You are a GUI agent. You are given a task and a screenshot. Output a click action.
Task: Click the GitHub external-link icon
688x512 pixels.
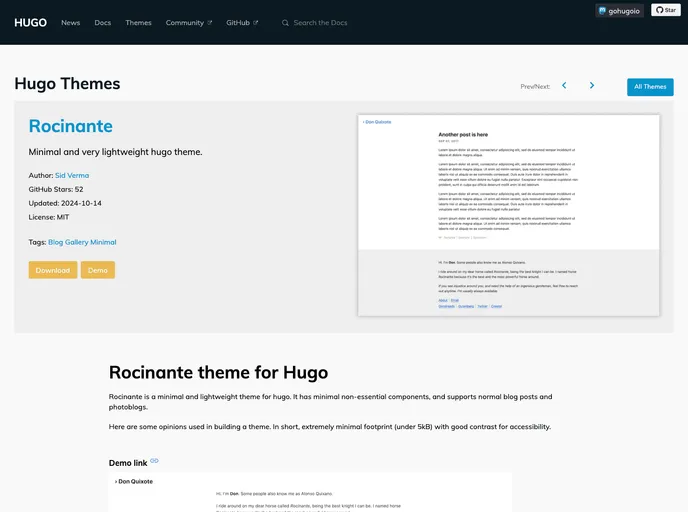point(255,22)
